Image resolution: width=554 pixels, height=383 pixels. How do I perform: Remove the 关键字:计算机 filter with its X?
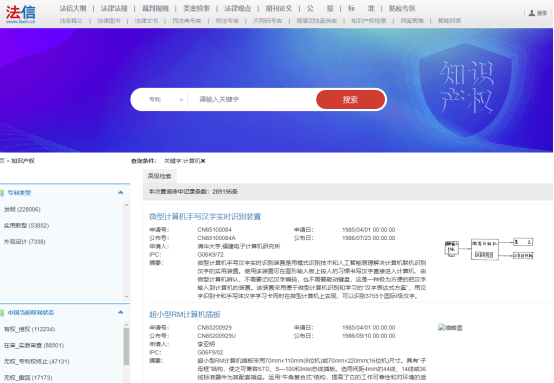pos(203,161)
